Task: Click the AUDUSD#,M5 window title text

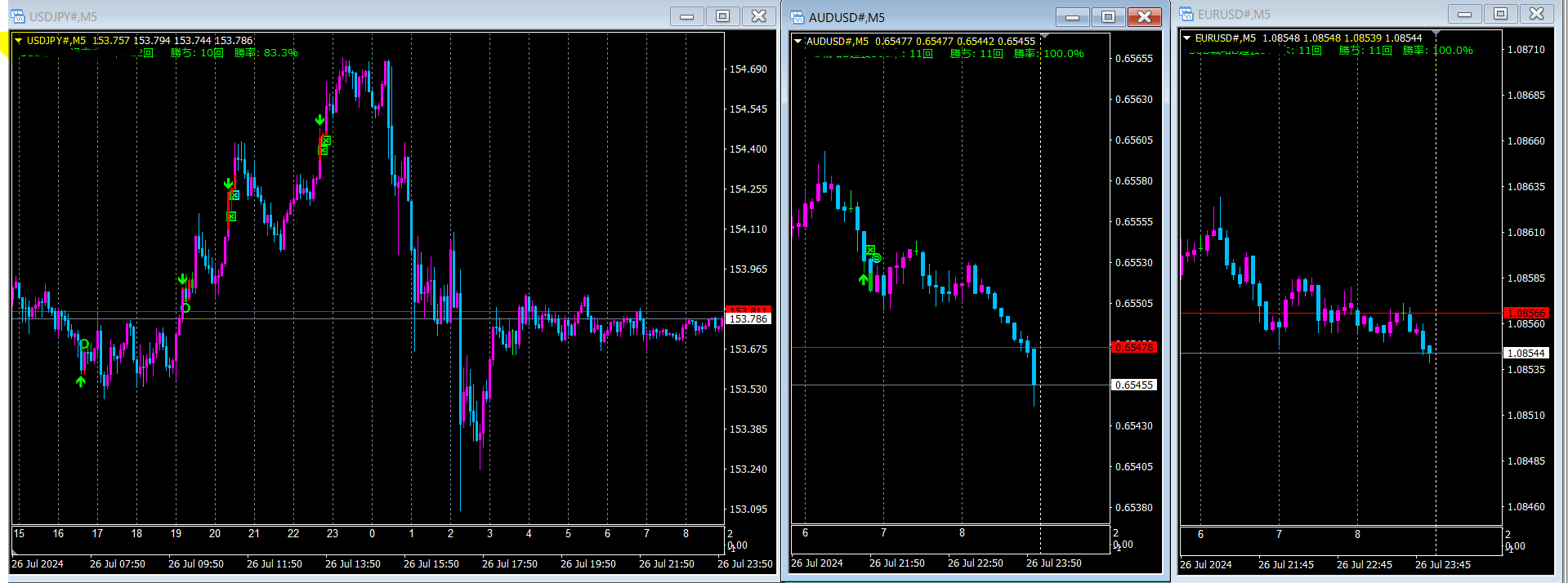Action: point(847,18)
